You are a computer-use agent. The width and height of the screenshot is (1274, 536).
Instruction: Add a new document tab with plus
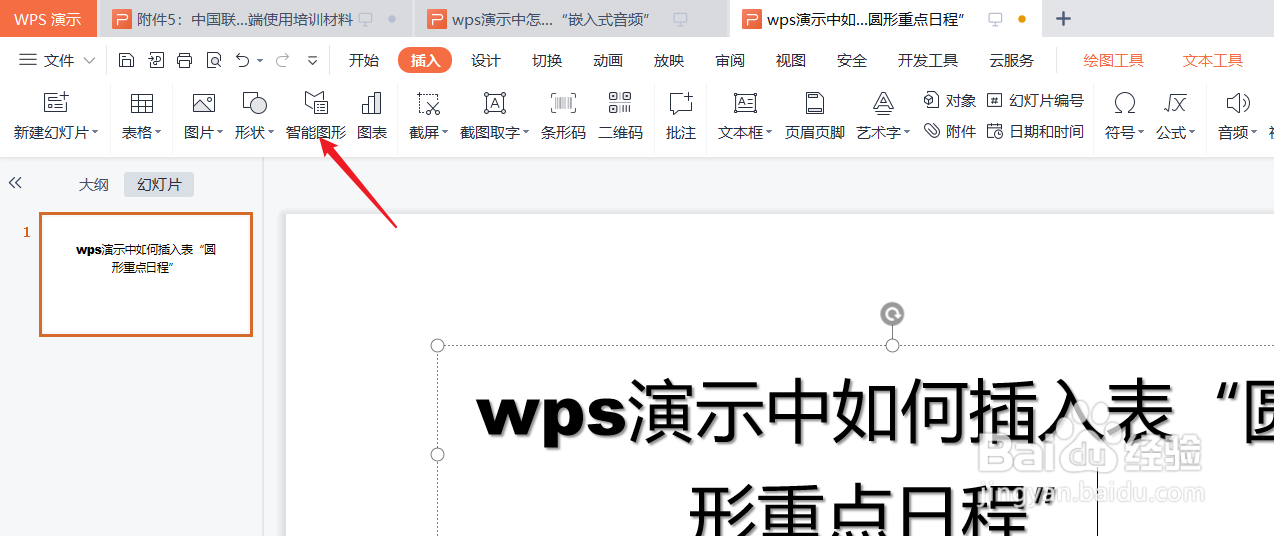click(x=1064, y=19)
